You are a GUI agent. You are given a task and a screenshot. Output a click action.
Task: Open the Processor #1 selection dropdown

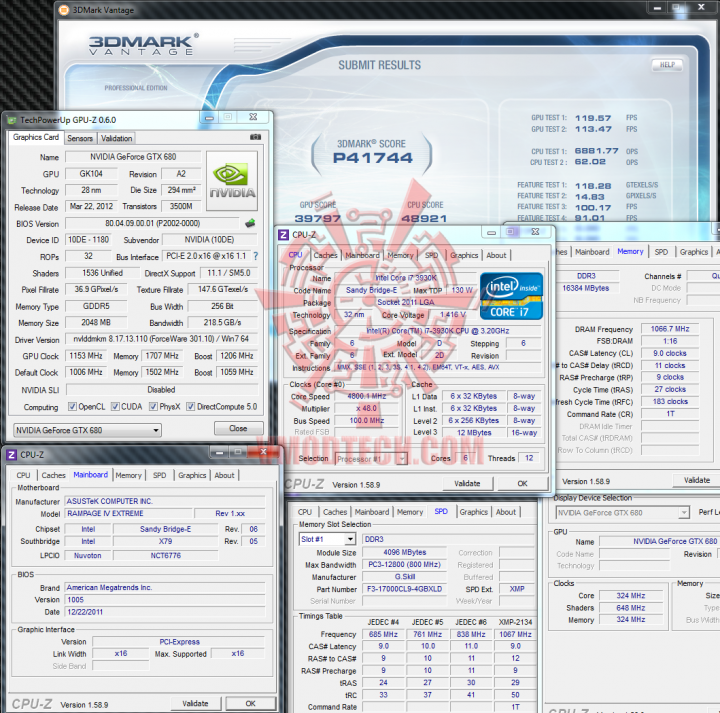coord(371,459)
